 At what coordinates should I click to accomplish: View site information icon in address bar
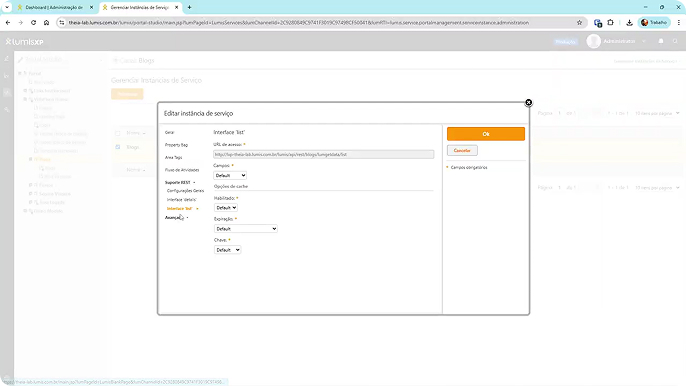(62, 22)
